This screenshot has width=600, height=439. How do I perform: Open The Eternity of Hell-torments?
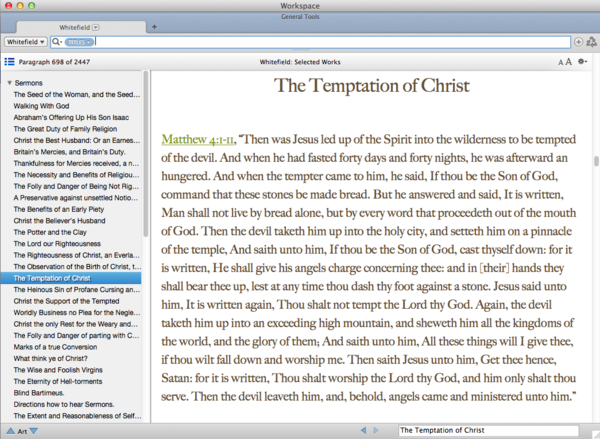(x=58, y=382)
